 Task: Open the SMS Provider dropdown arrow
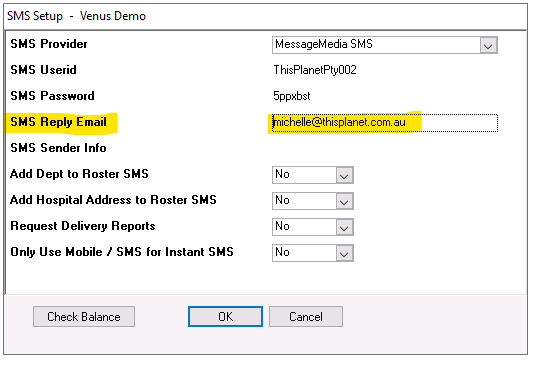click(488, 45)
